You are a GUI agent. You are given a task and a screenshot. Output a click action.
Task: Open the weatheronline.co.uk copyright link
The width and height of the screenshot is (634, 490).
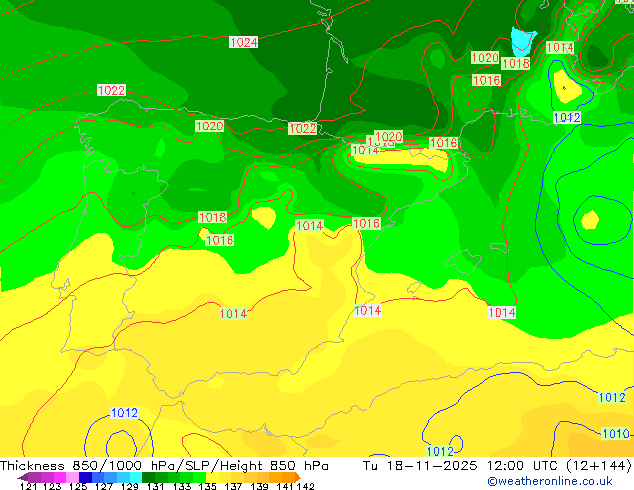(x=550, y=481)
